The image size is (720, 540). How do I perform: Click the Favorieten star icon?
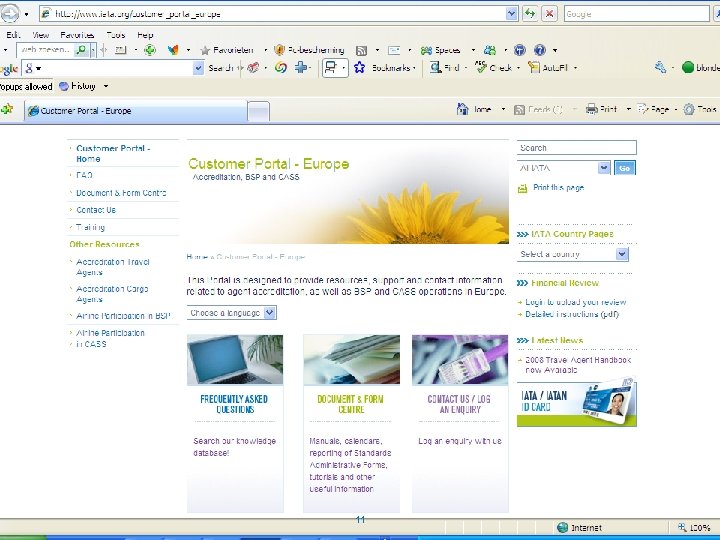click(205, 50)
